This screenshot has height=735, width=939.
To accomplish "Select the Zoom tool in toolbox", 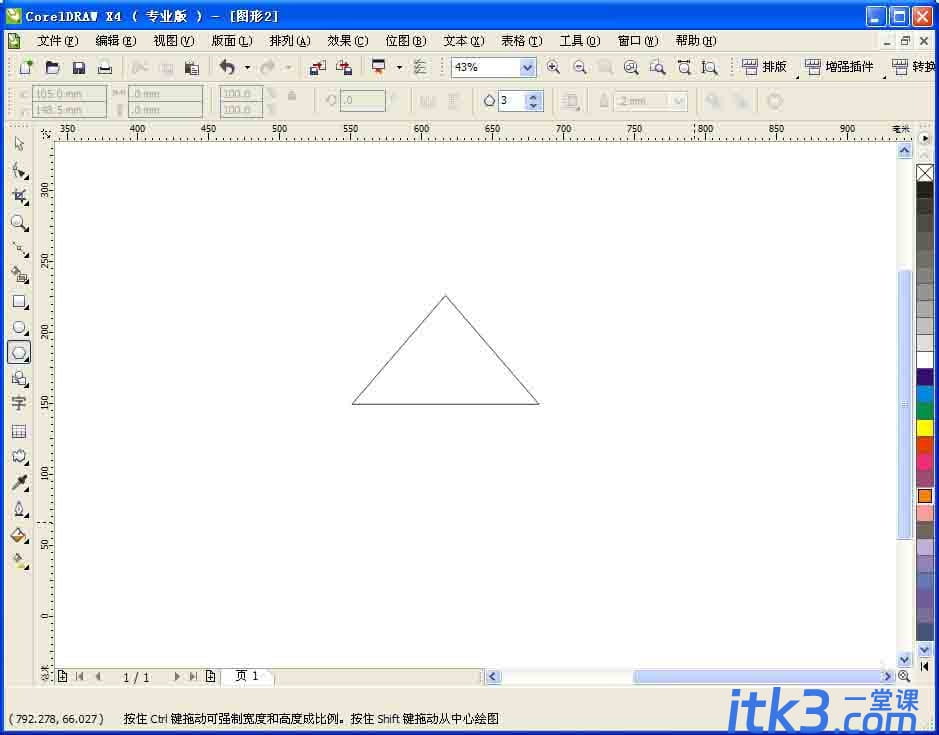I will point(19,223).
